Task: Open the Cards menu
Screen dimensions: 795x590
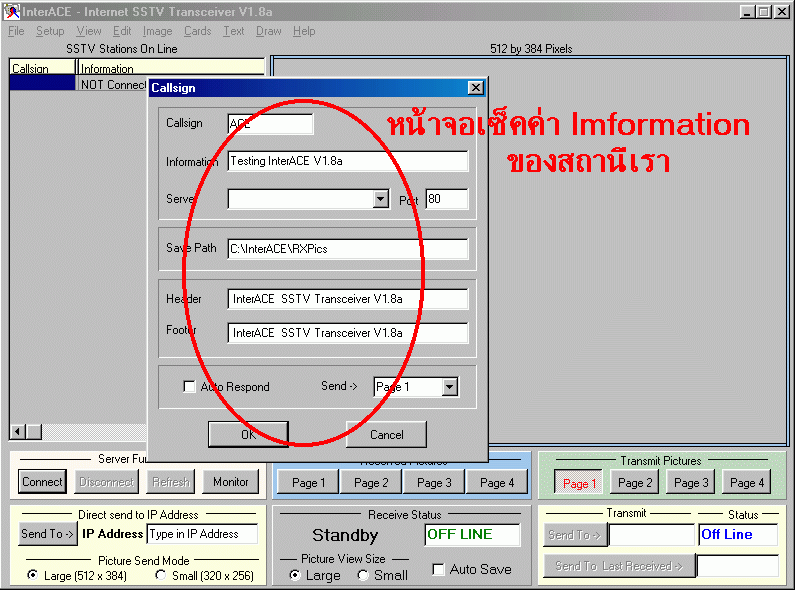Action: coord(197,31)
